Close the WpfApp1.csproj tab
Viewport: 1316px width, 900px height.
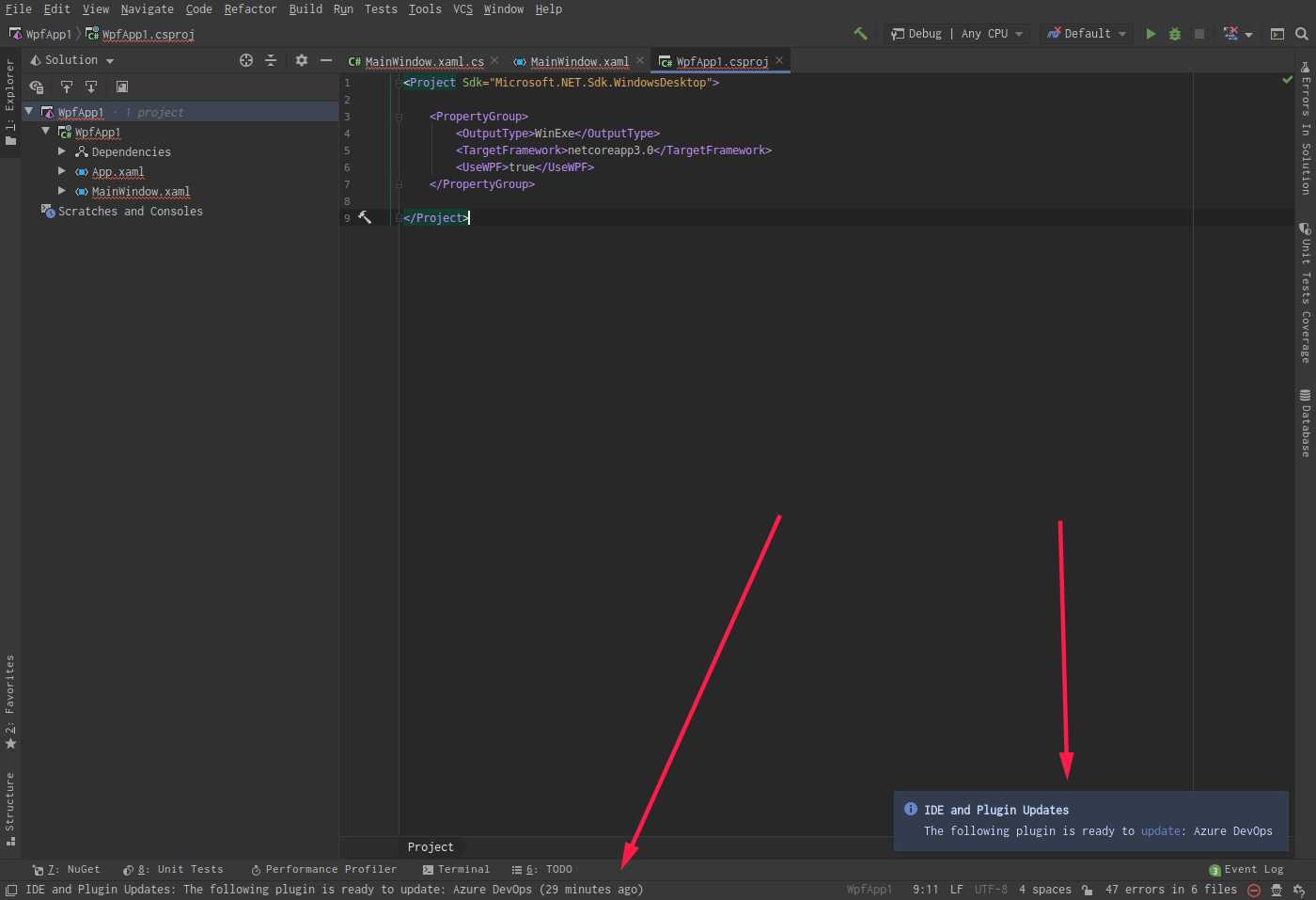(779, 61)
